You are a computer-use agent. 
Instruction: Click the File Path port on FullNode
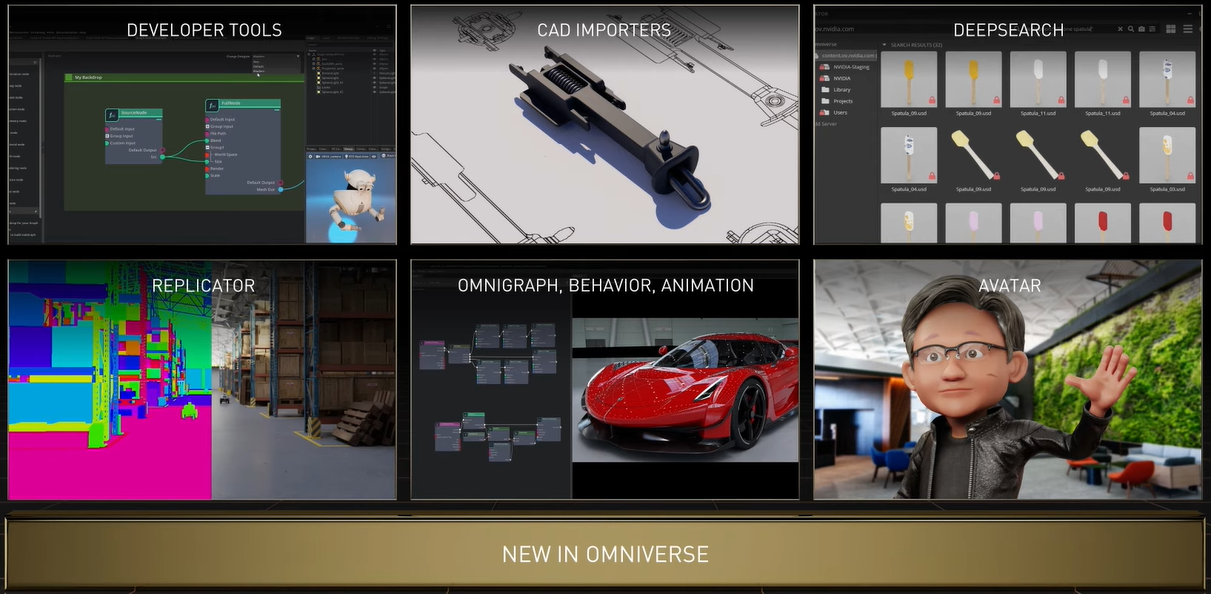[x=207, y=134]
